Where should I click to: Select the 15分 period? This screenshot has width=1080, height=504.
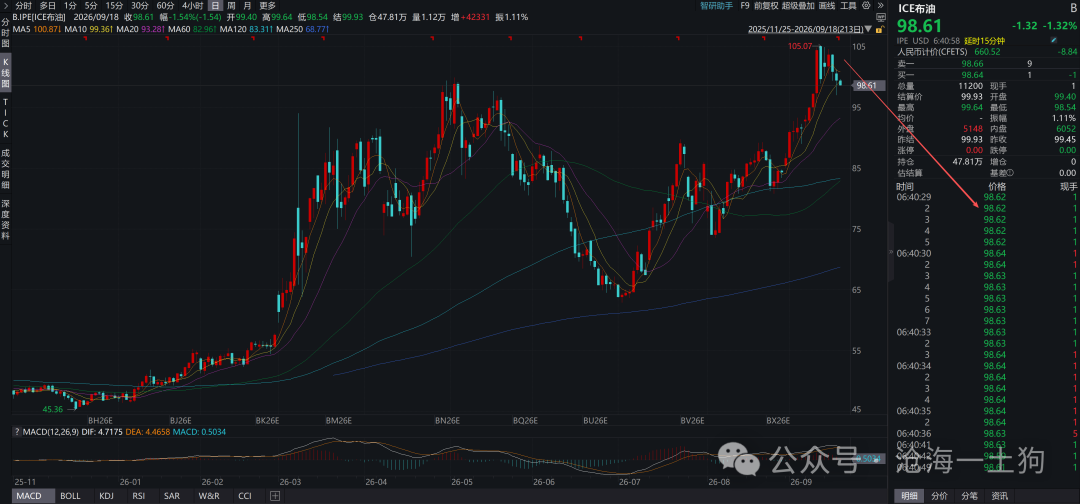tap(114, 6)
